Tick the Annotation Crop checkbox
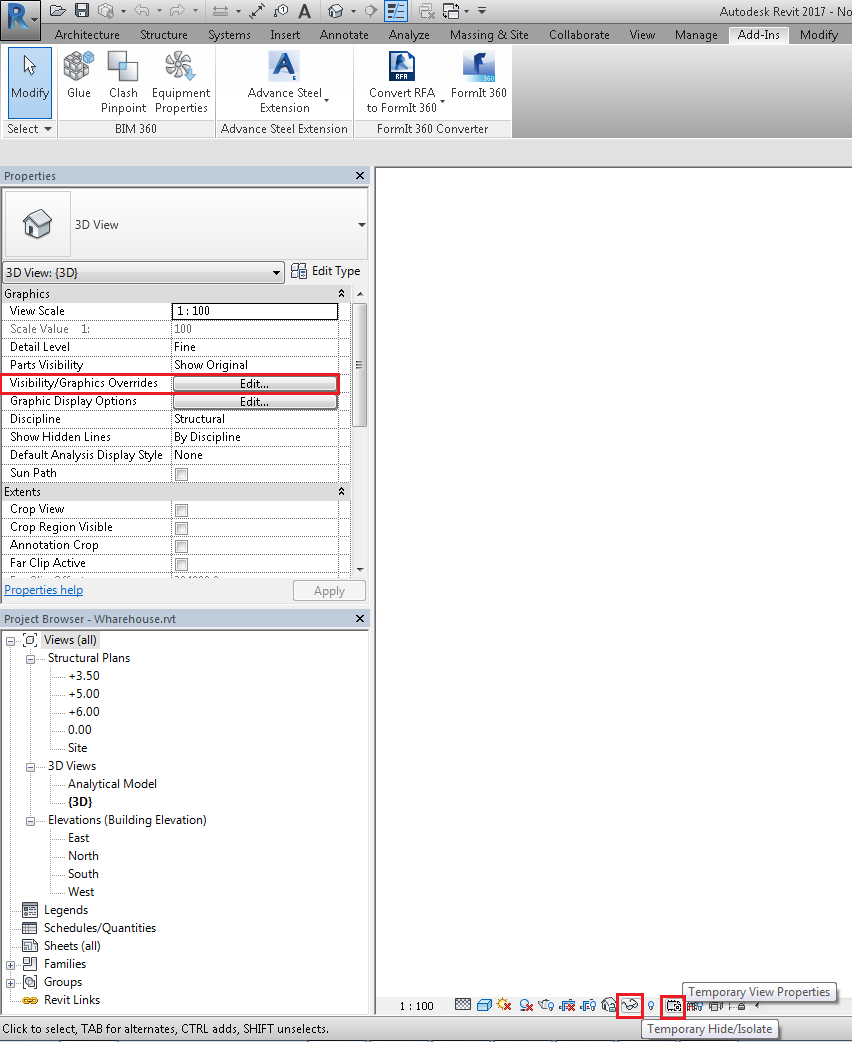852x1042 pixels. click(x=181, y=546)
